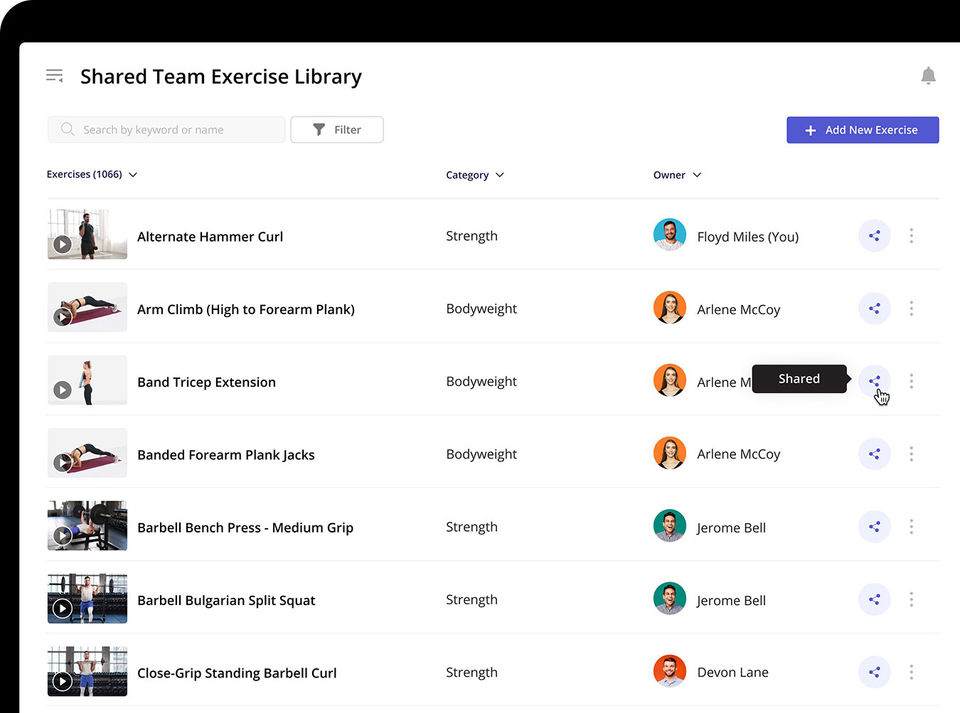Play Barbell Bench Press thumbnail
Viewport: 960px width, 713px height.
(87, 526)
